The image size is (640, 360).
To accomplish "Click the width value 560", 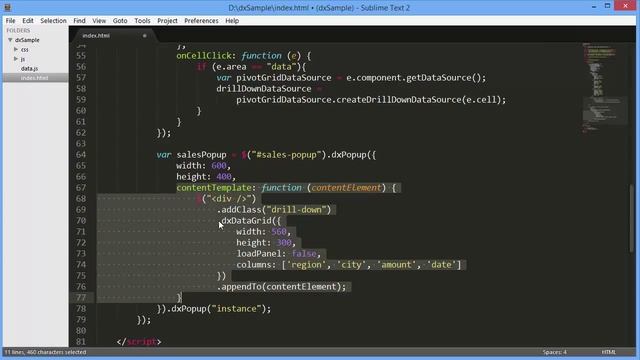I will point(279,232).
